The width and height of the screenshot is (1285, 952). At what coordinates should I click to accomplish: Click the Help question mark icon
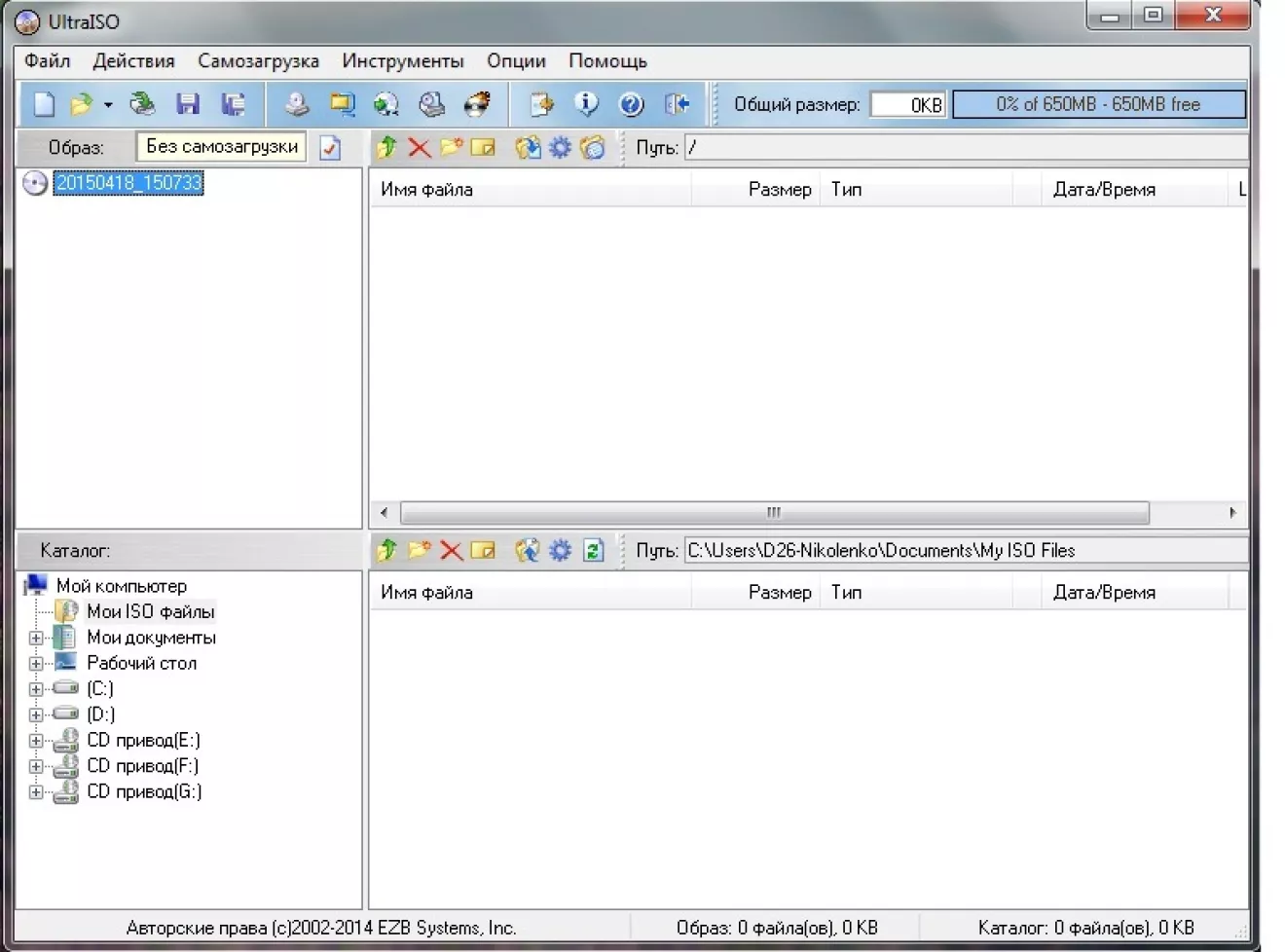pyautogui.click(x=632, y=104)
